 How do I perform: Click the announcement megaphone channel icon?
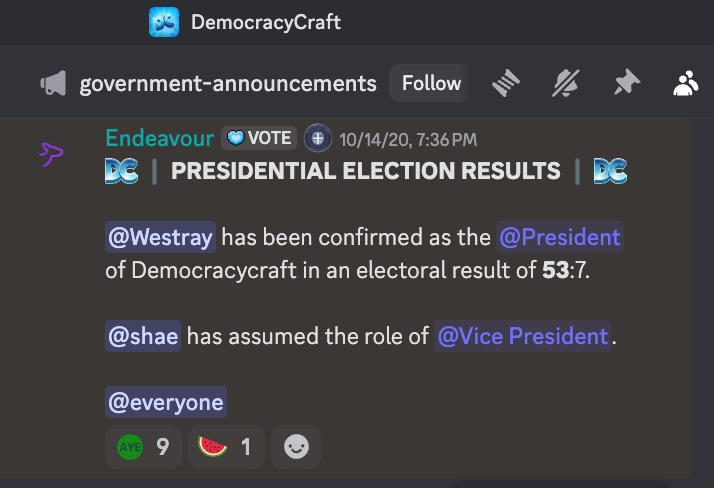click(53, 83)
